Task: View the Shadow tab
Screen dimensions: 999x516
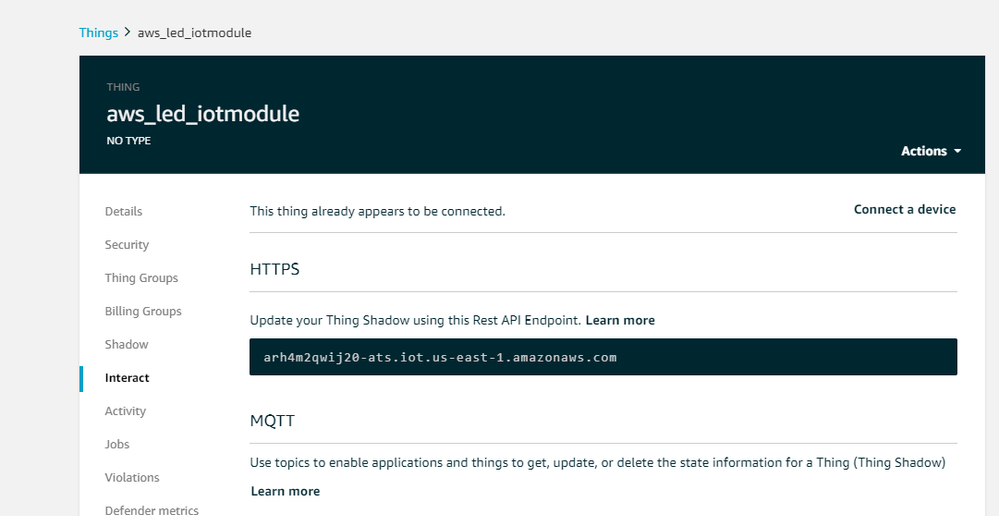Action: click(x=127, y=345)
